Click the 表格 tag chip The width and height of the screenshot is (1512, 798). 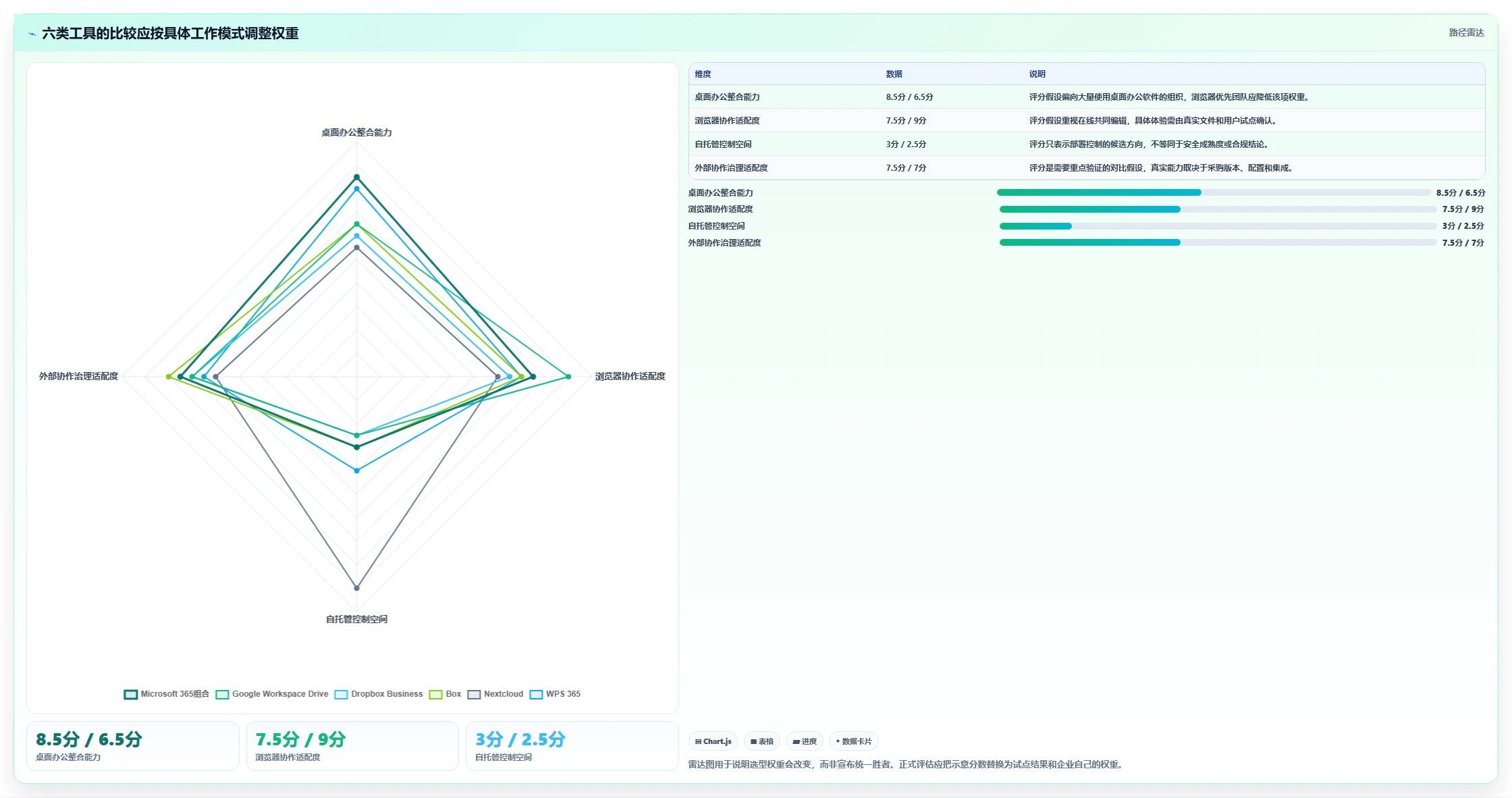click(762, 741)
